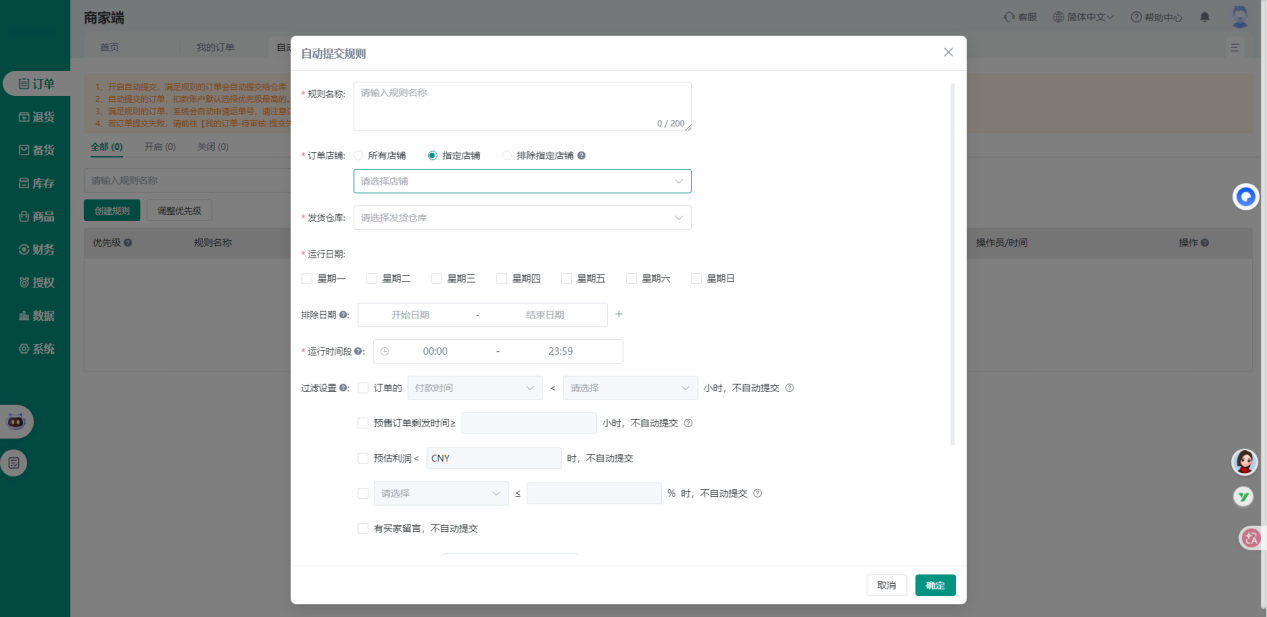Image resolution: width=1267 pixels, height=617 pixels.
Task: Enable 有买家留言 不自动提交 checkbox
Action: point(363,528)
